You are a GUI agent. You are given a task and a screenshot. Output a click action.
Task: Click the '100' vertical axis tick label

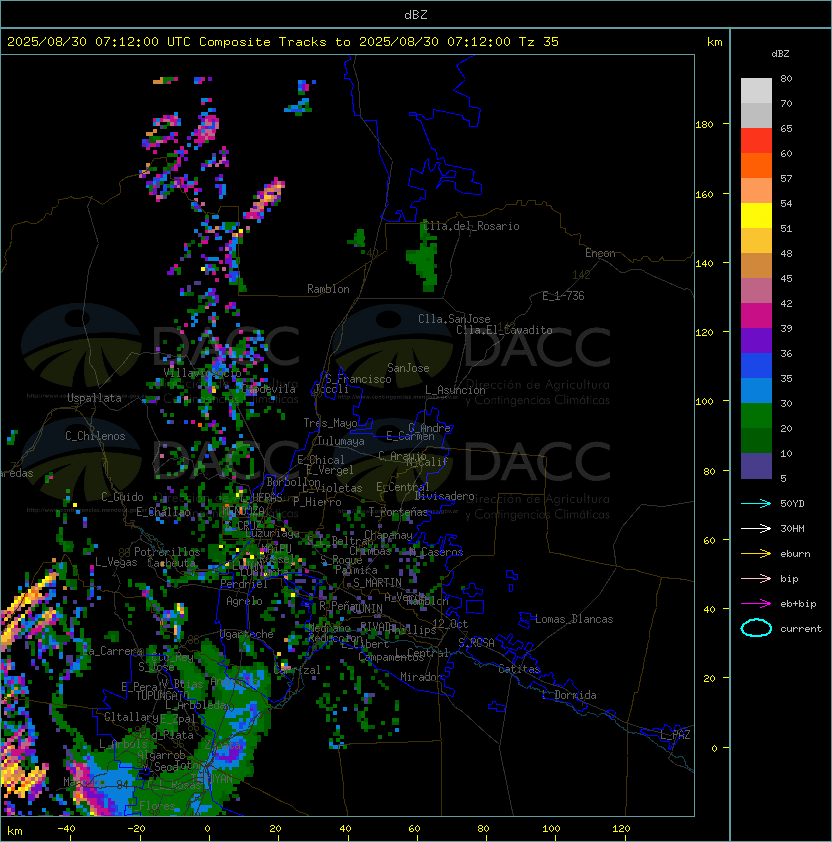coord(704,402)
